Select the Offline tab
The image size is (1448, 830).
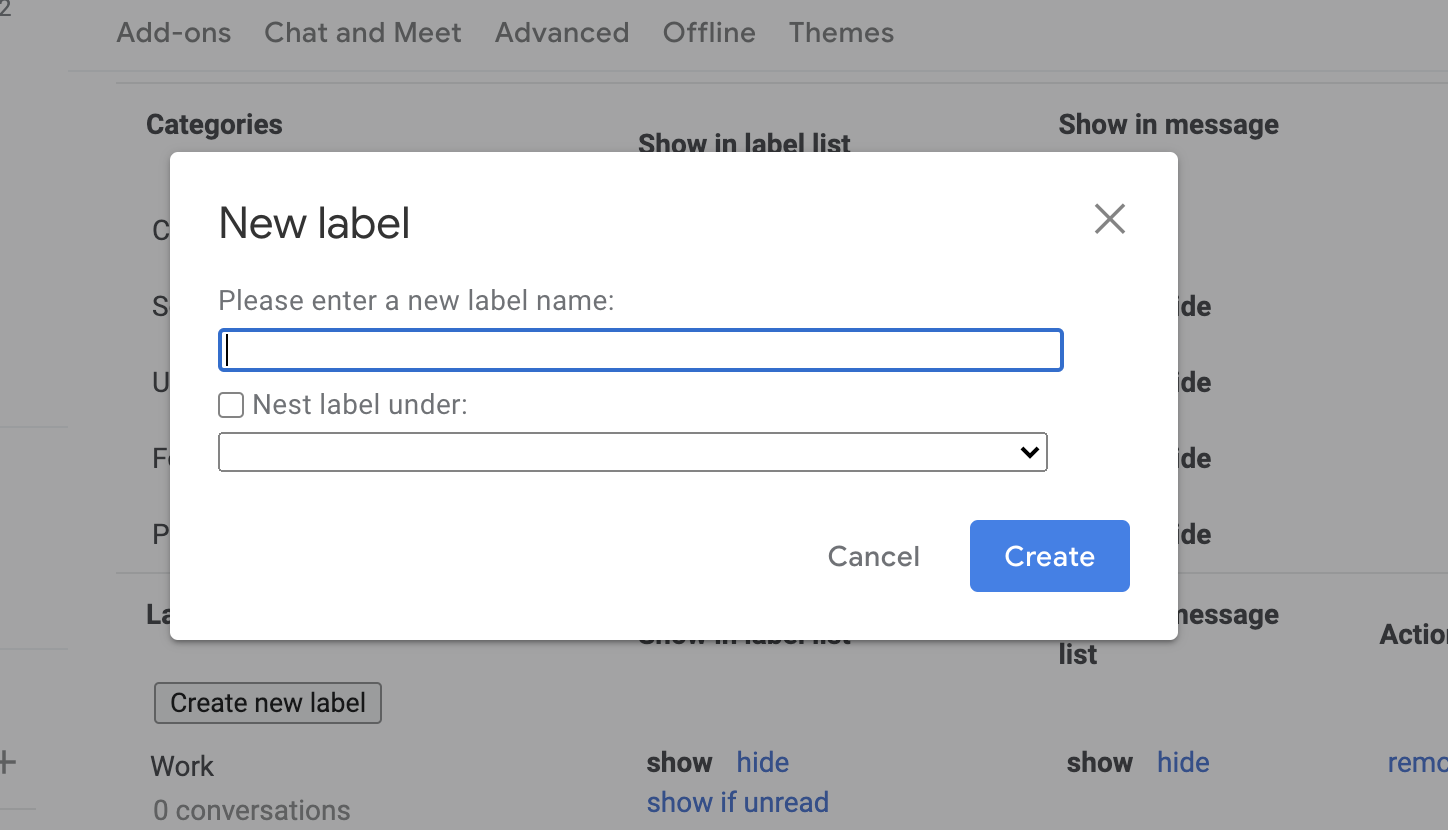(x=708, y=32)
